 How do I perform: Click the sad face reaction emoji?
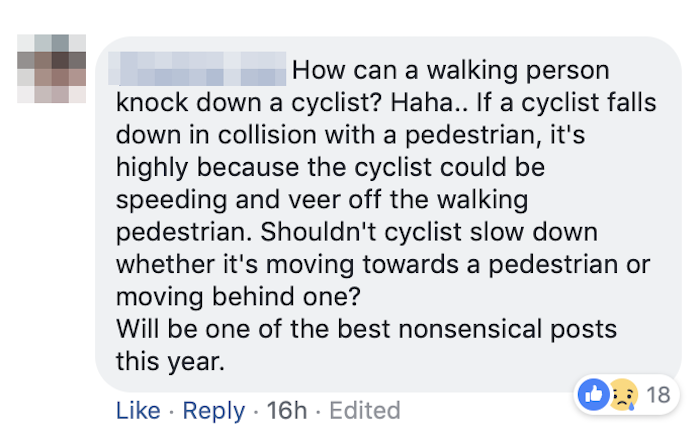coord(622,394)
